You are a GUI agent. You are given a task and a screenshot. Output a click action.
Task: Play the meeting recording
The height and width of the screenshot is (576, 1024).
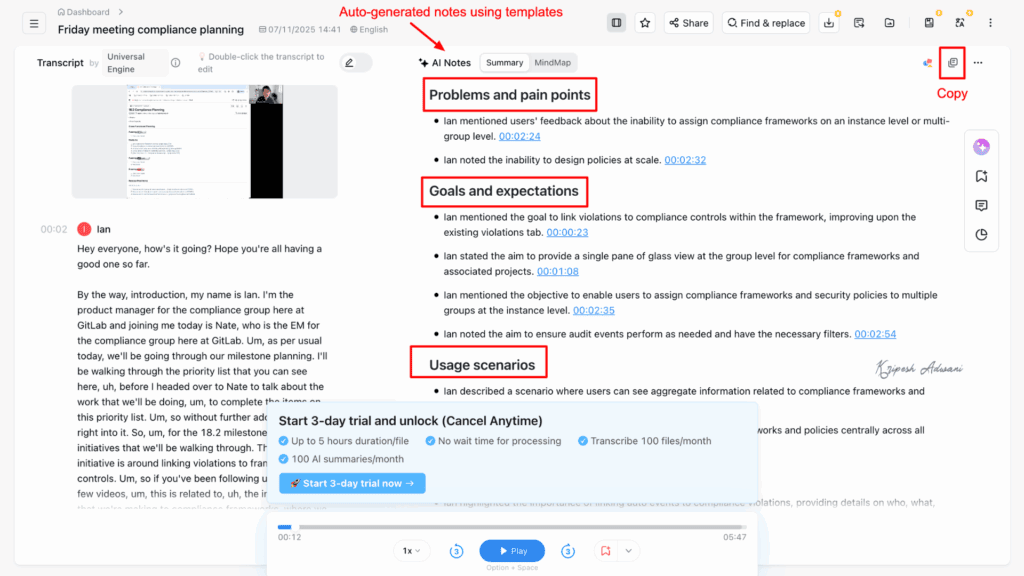[512, 551]
